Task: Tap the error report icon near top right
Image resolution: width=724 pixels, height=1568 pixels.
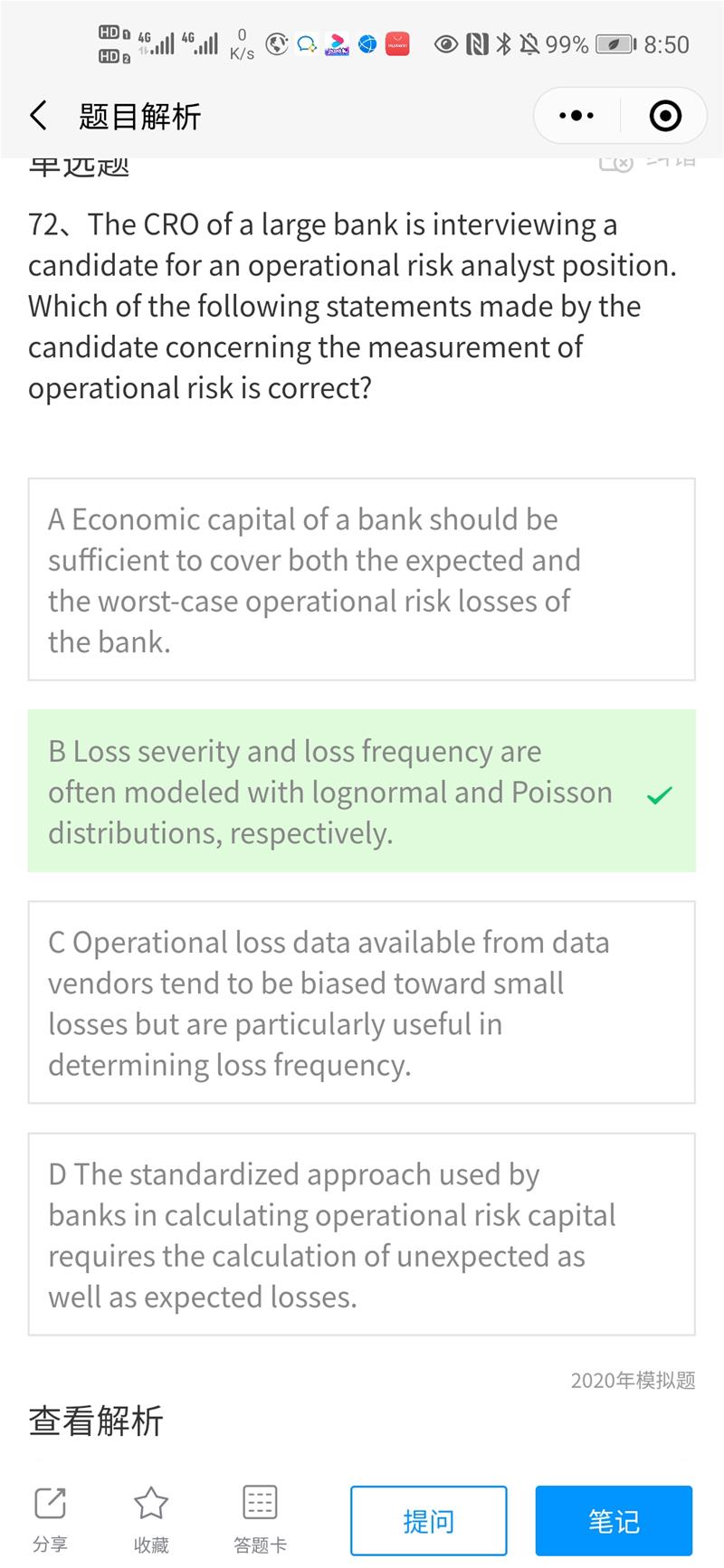Action: [616, 163]
